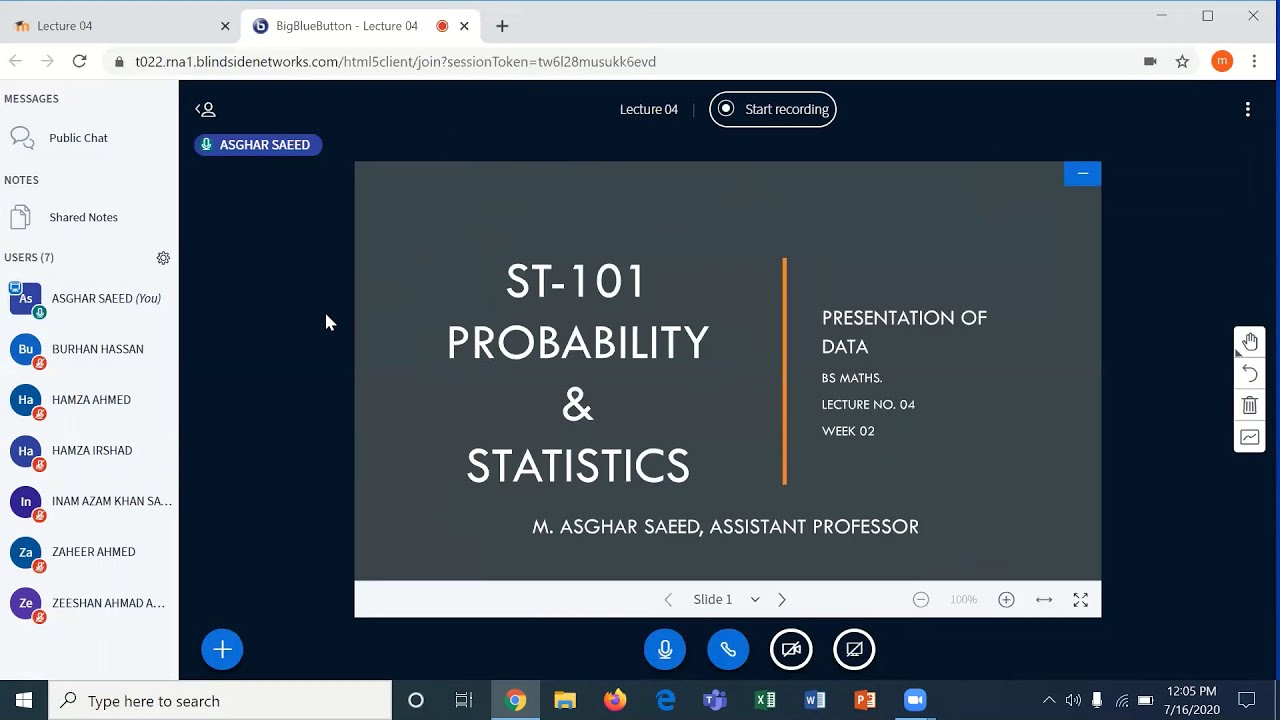Show hidden system tray icons

(1049, 700)
